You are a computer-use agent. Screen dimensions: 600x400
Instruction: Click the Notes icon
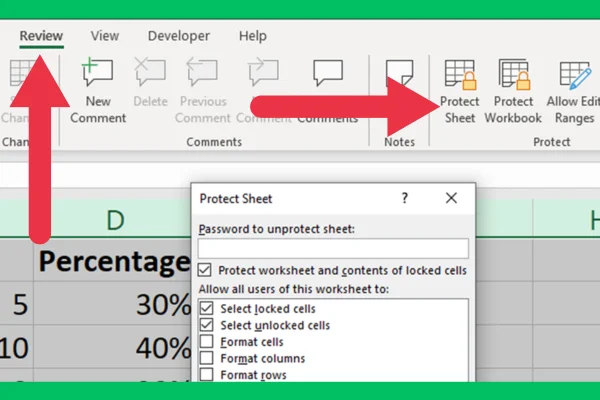(x=399, y=72)
